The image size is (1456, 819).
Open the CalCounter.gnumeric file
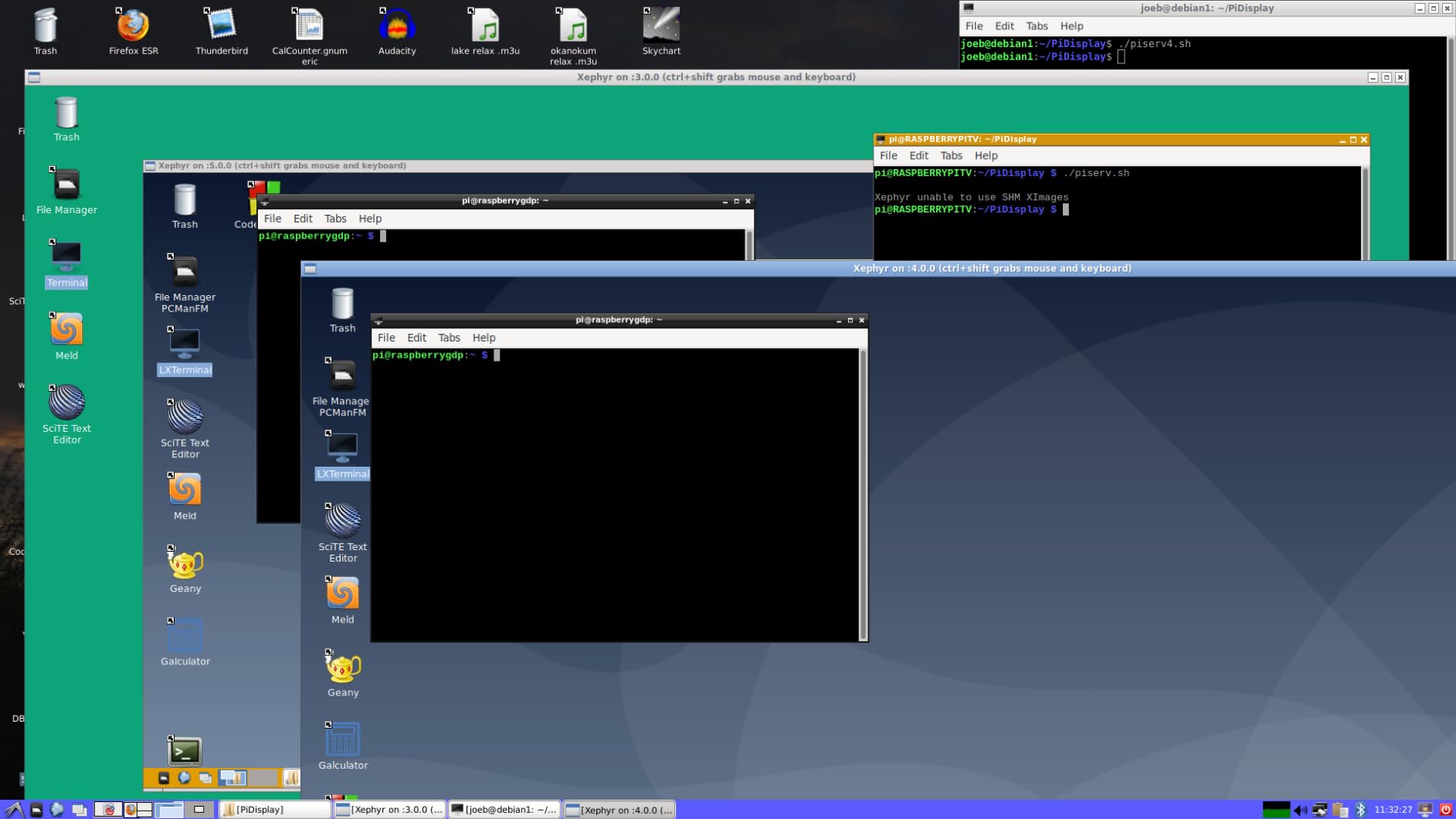[309, 27]
